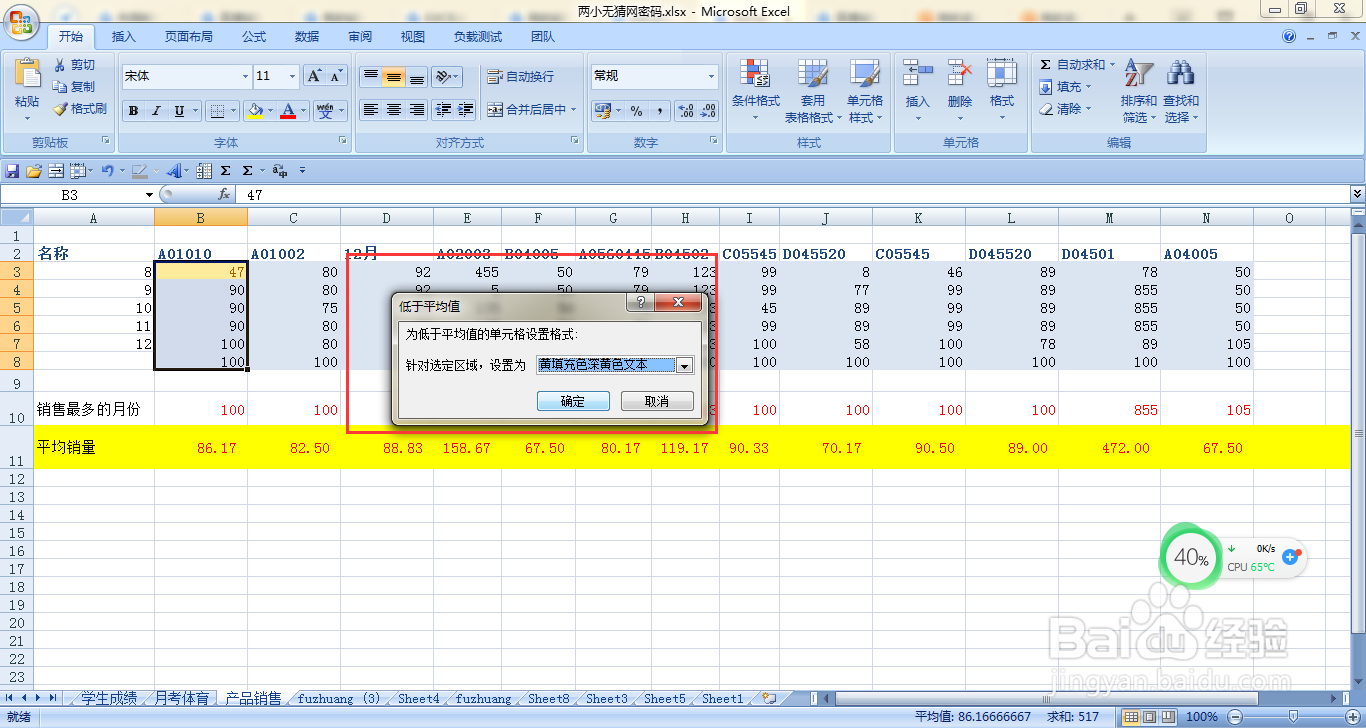Click the dialog's help question-mark button
This screenshot has height=728, width=1366.
(x=640, y=303)
